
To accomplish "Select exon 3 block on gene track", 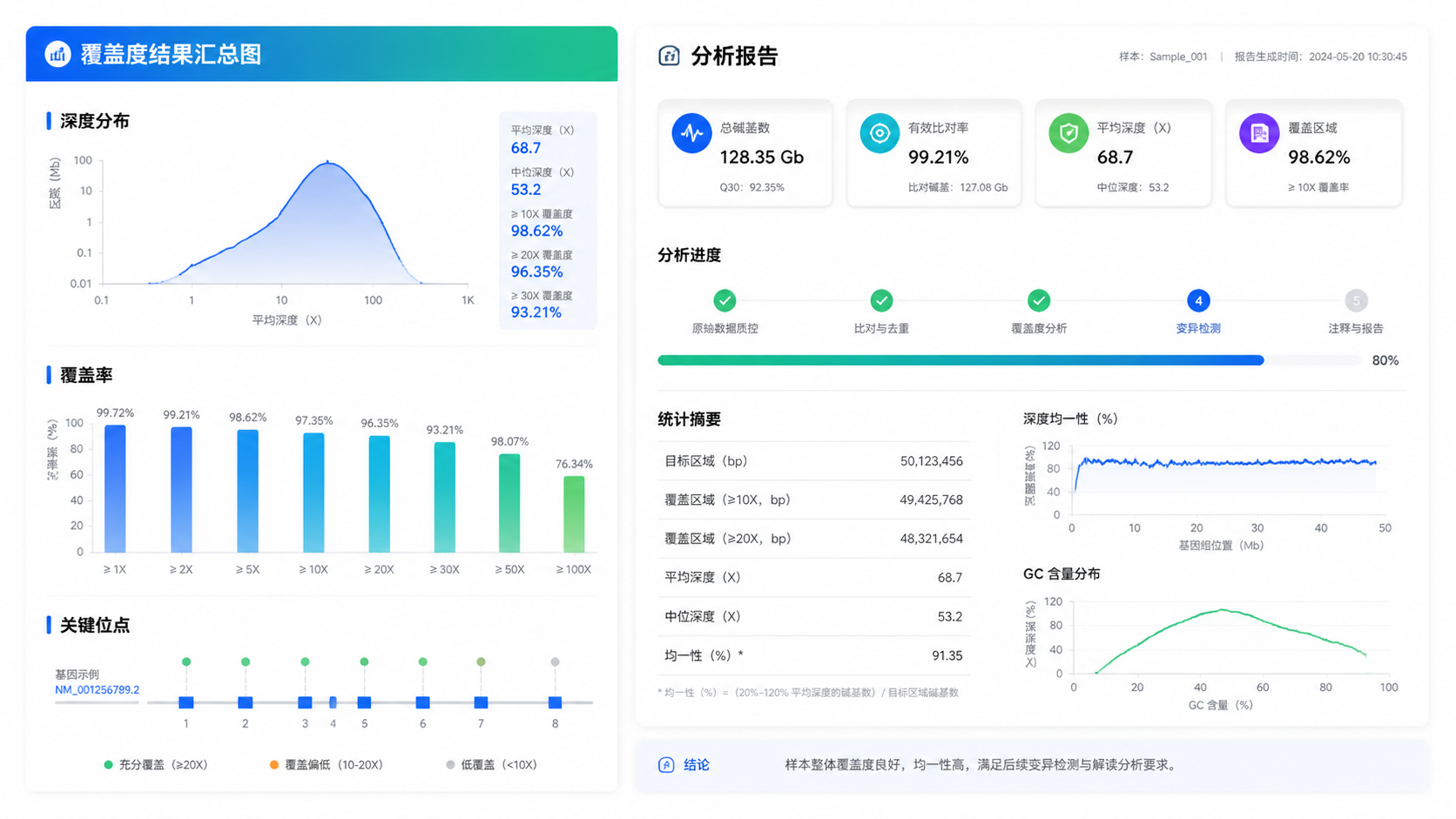I will 305,702.
